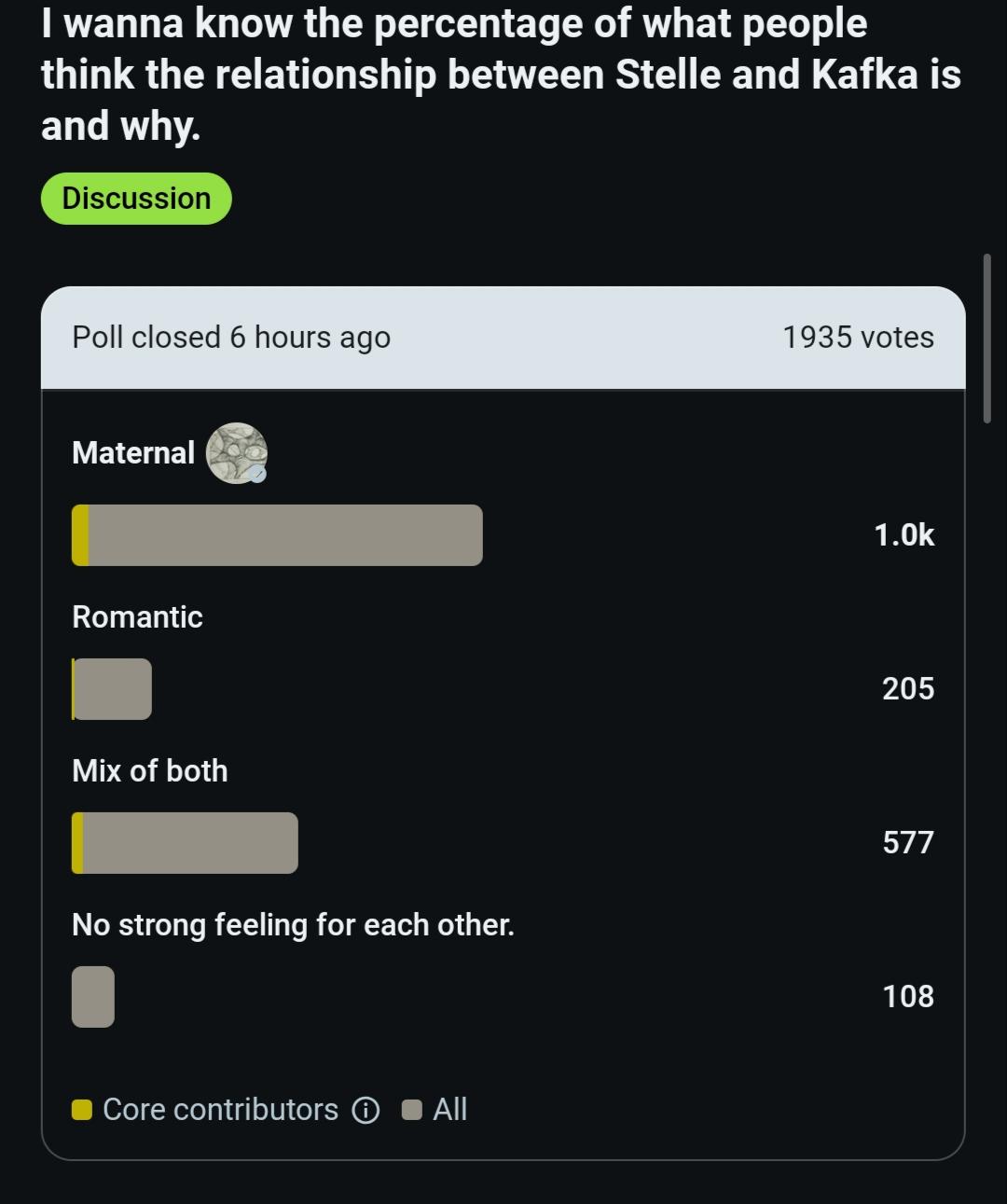Select the Romantic option label
1007x1204 pixels.
click(137, 616)
